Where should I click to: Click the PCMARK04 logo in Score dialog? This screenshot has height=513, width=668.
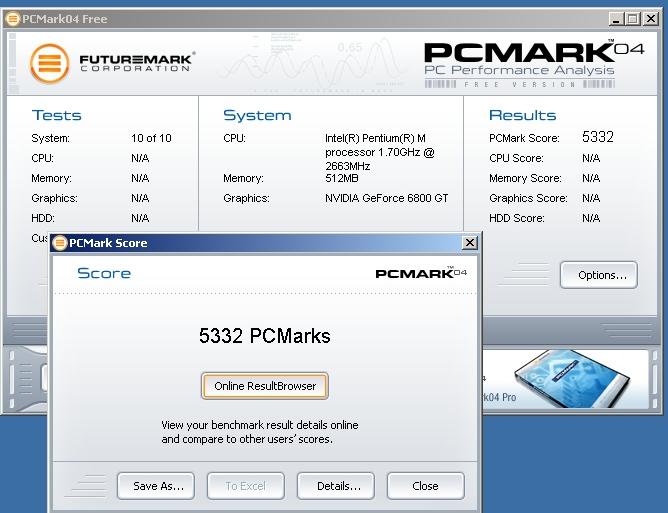pos(421,273)
